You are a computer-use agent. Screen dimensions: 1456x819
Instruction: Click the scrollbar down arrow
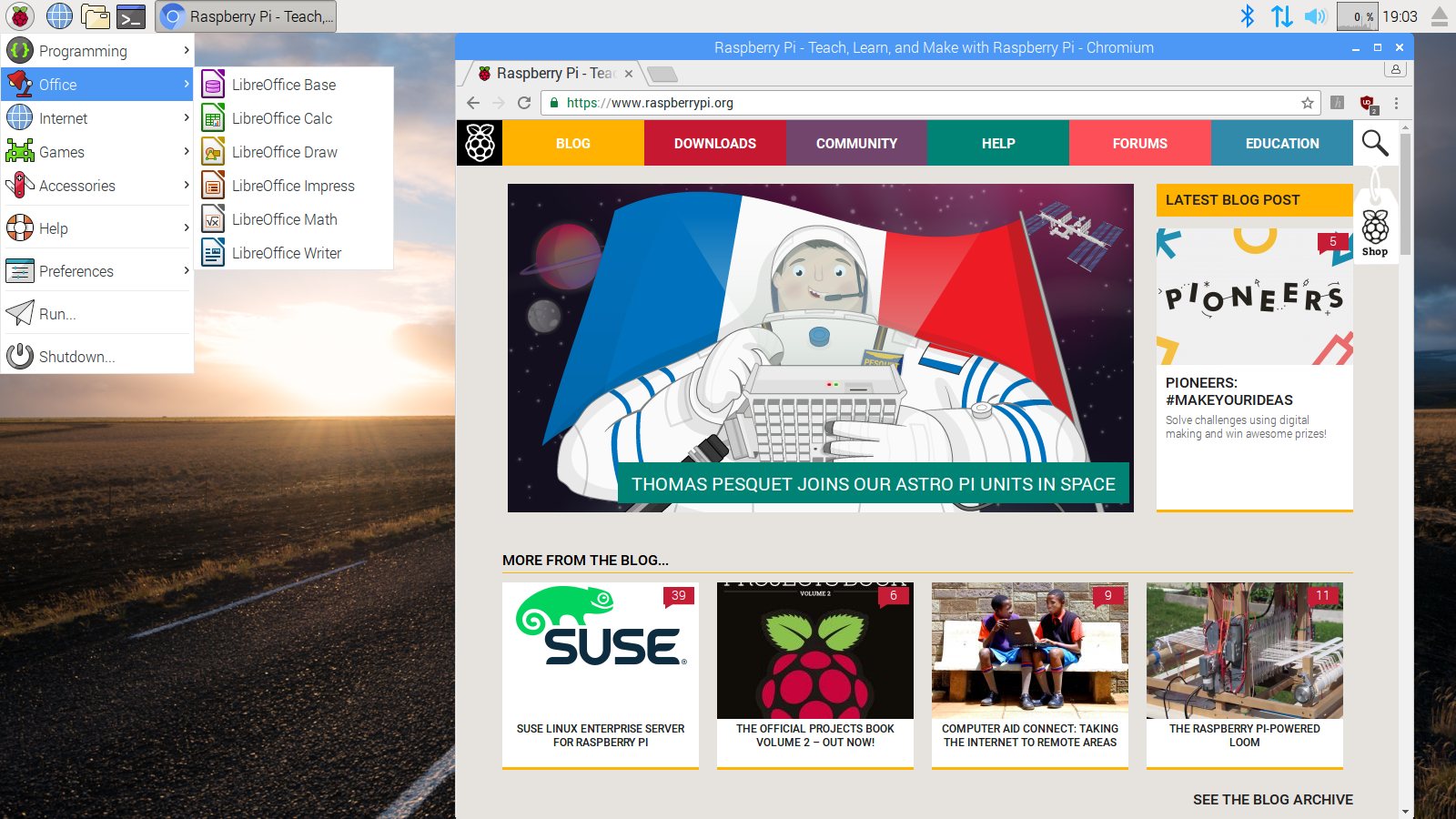tap(1406, 812)
